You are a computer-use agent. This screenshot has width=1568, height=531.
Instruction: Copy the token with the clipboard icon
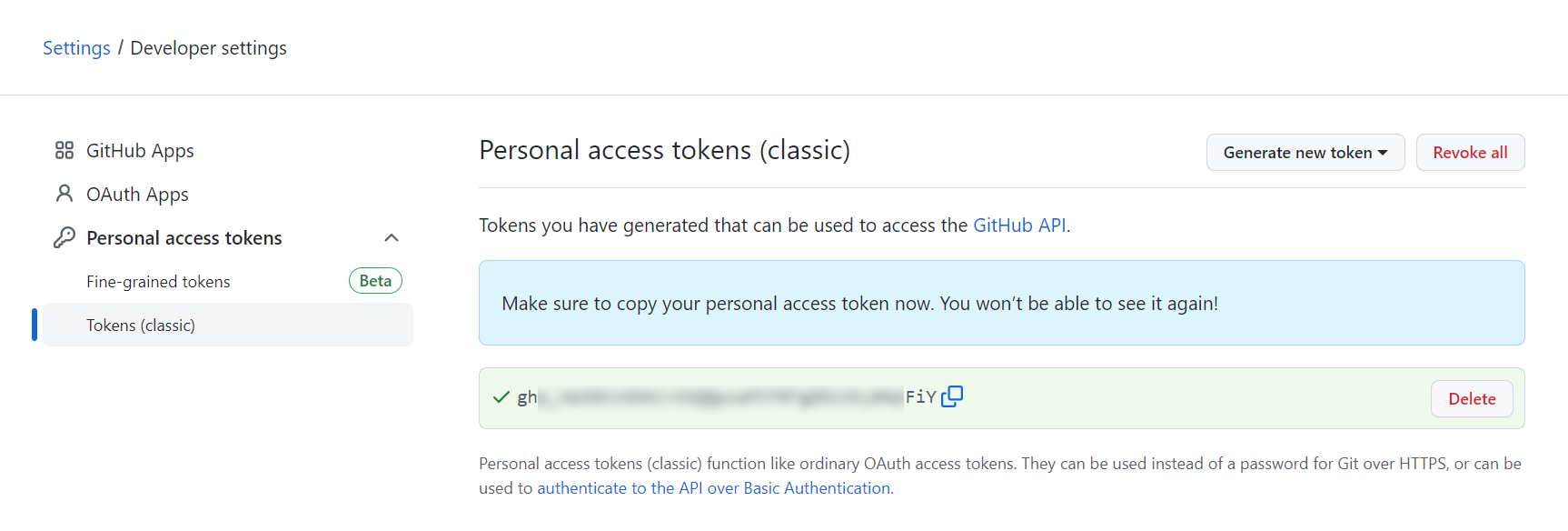click(952, 396)
